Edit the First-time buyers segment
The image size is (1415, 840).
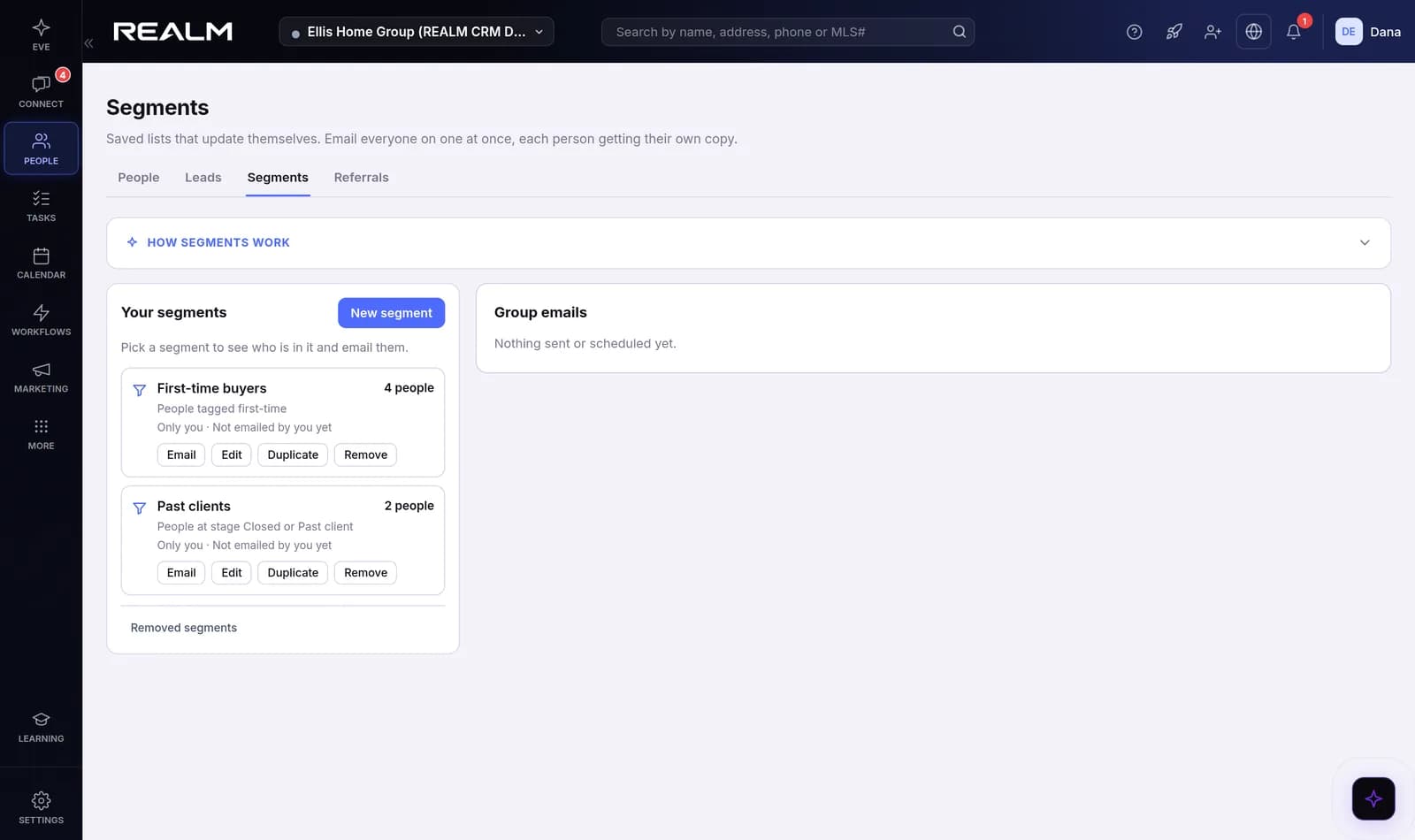pos(232,454)
